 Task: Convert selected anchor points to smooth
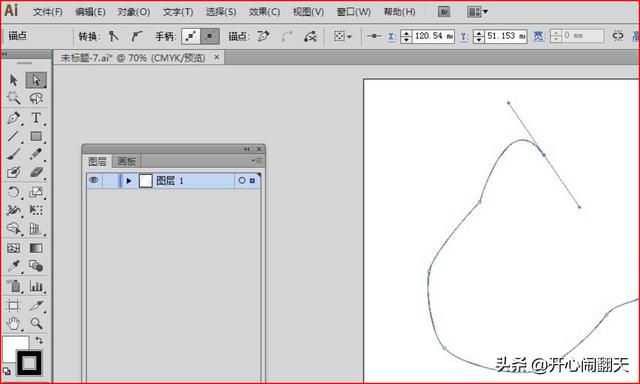137,36
